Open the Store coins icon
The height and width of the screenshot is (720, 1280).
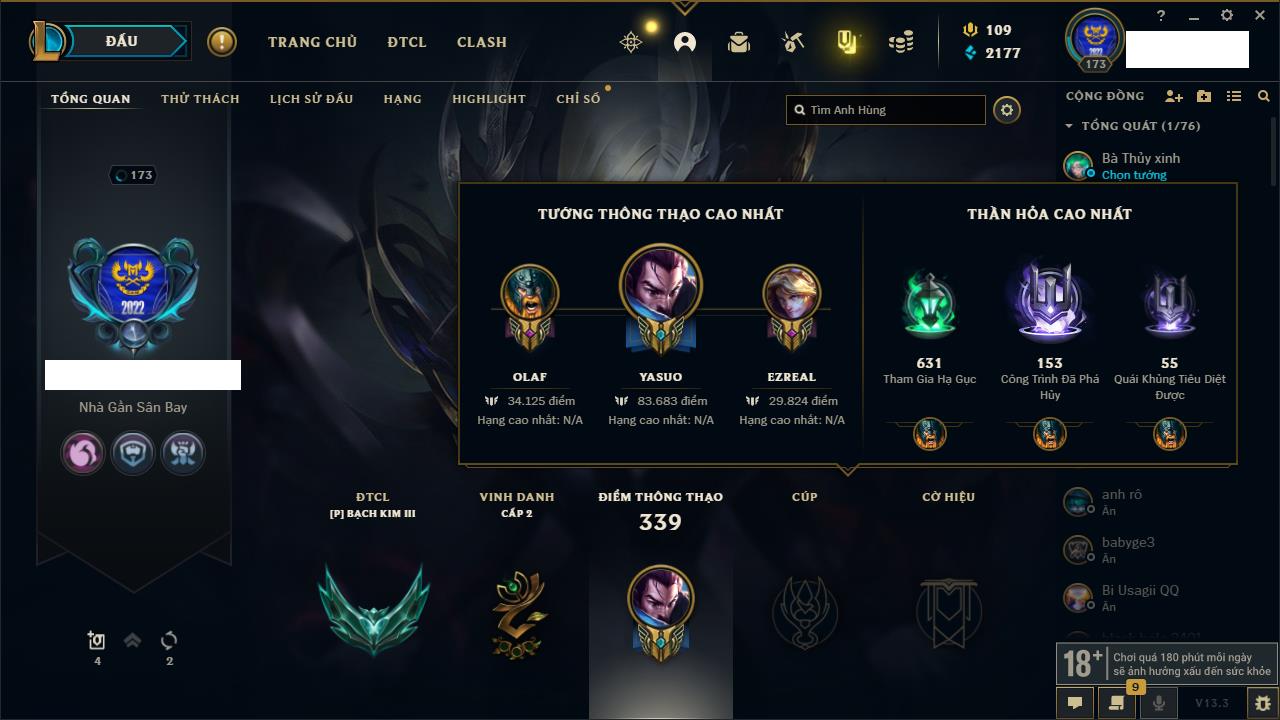[901, 42]
